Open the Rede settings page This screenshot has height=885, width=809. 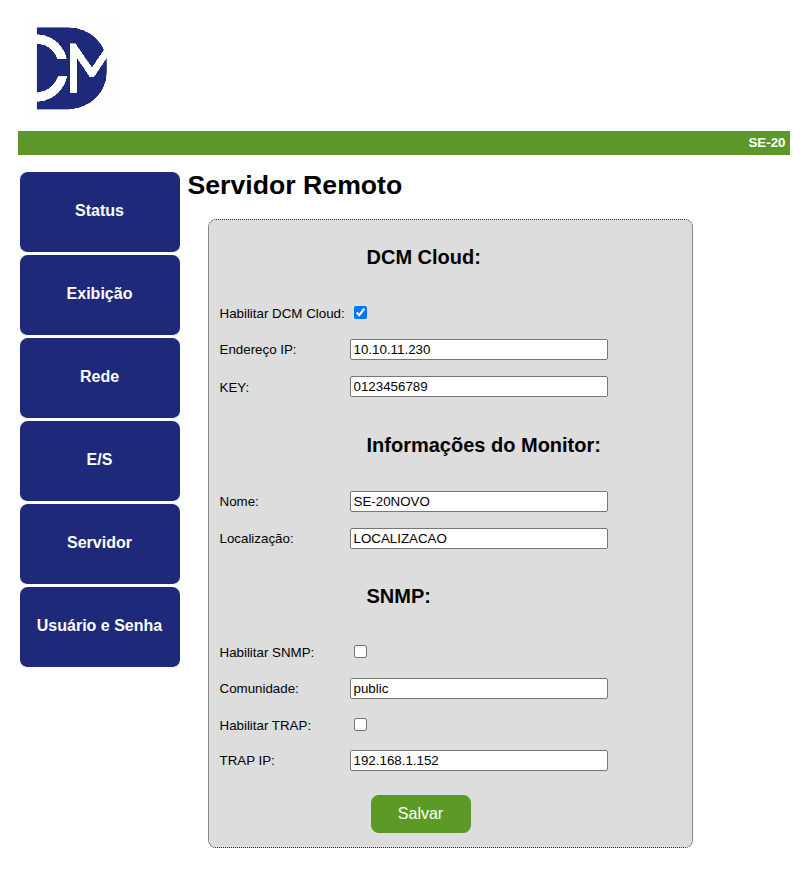99,377
